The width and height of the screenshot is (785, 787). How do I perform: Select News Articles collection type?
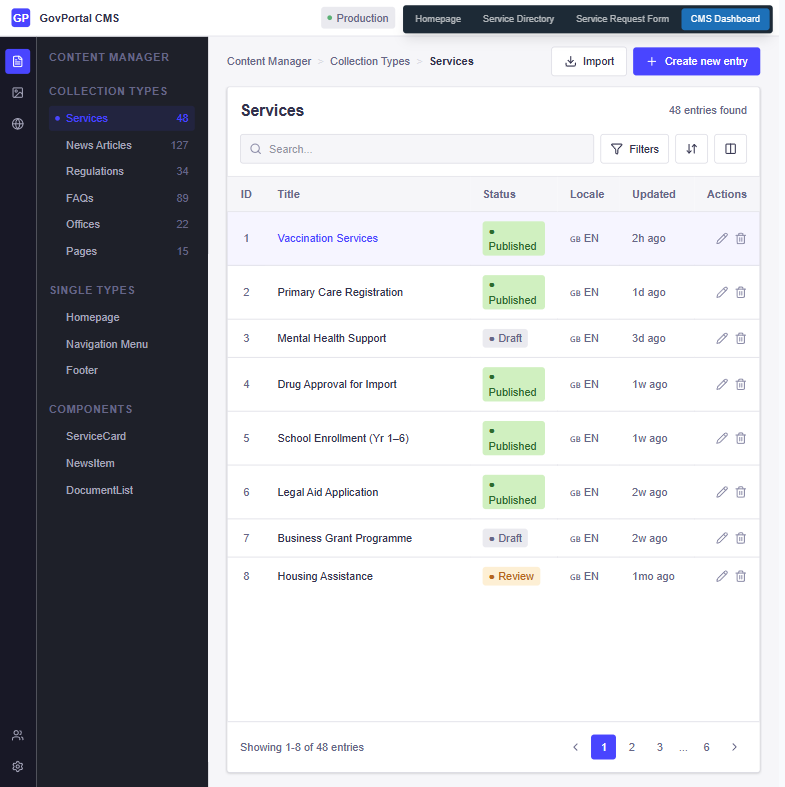(121, 145)
